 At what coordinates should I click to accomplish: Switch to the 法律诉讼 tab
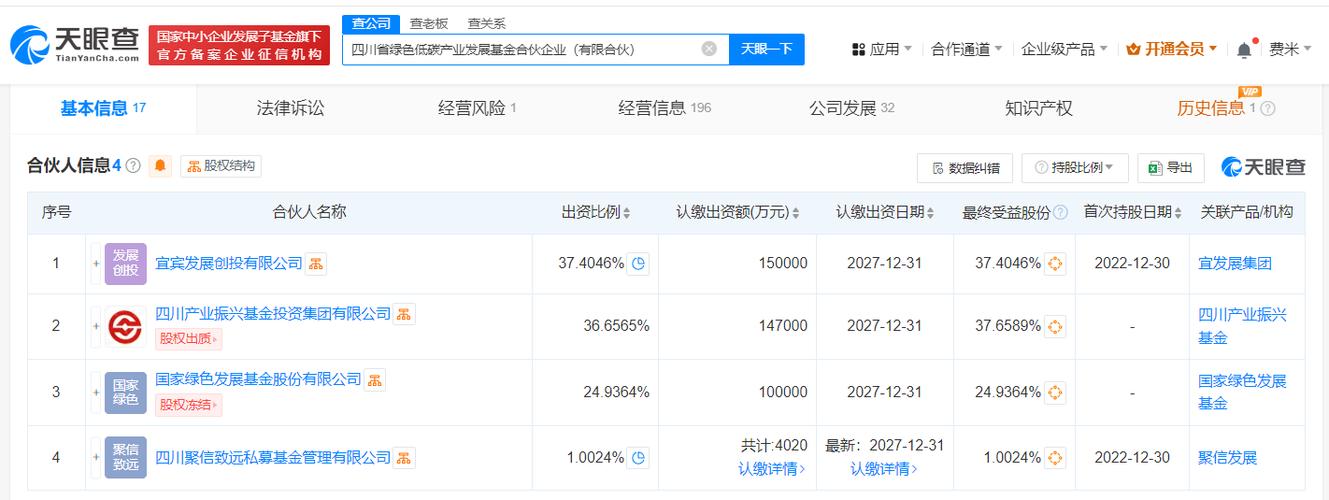(290, 109)
